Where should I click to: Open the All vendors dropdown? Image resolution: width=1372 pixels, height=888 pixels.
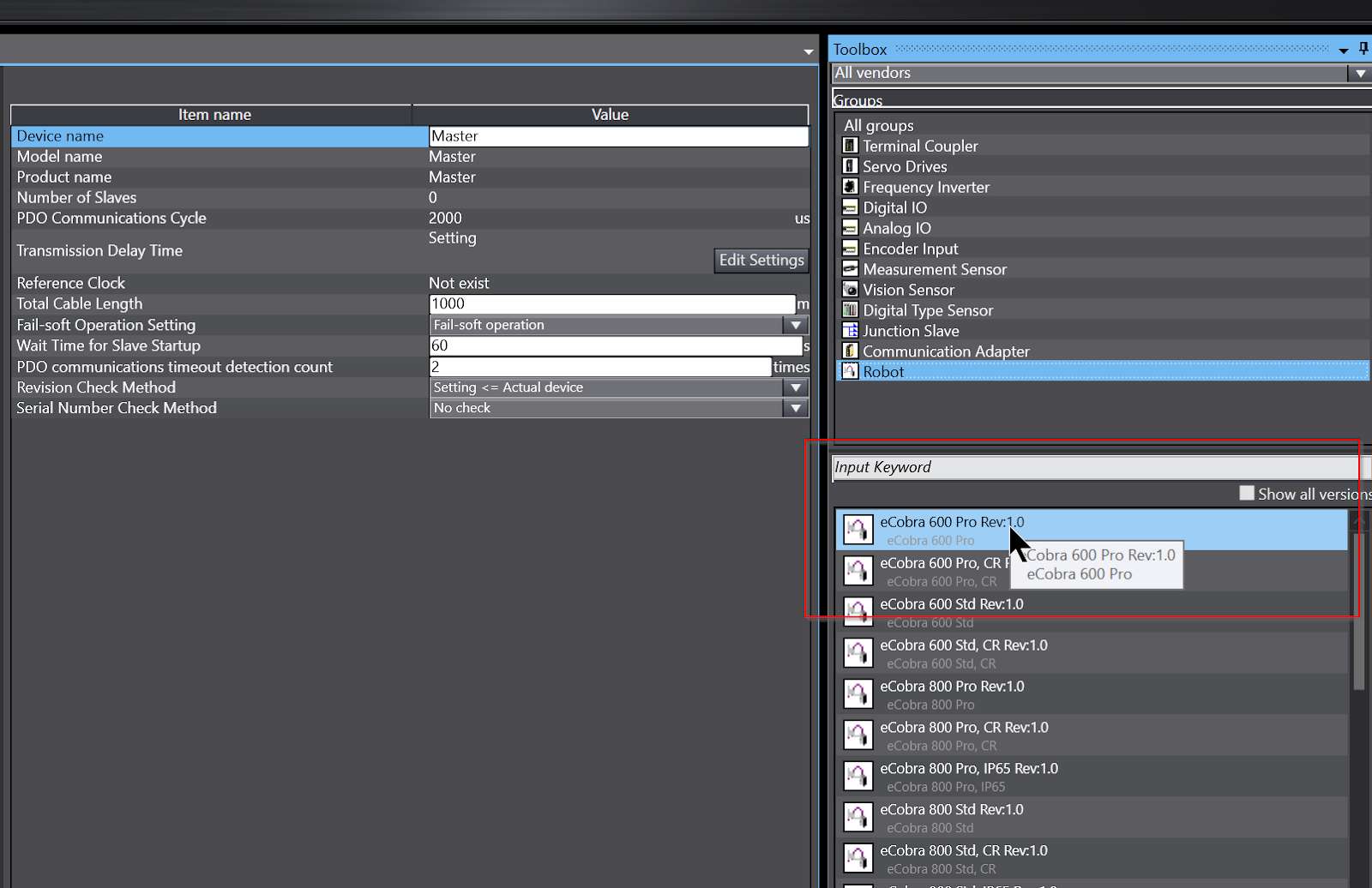[x=1360, y=74]
